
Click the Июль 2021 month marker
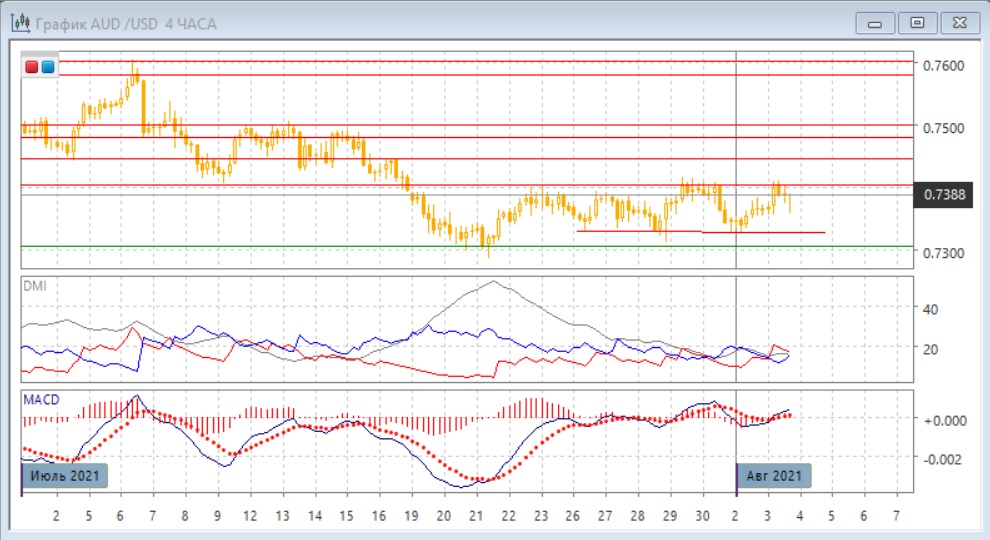click(64, 476)
